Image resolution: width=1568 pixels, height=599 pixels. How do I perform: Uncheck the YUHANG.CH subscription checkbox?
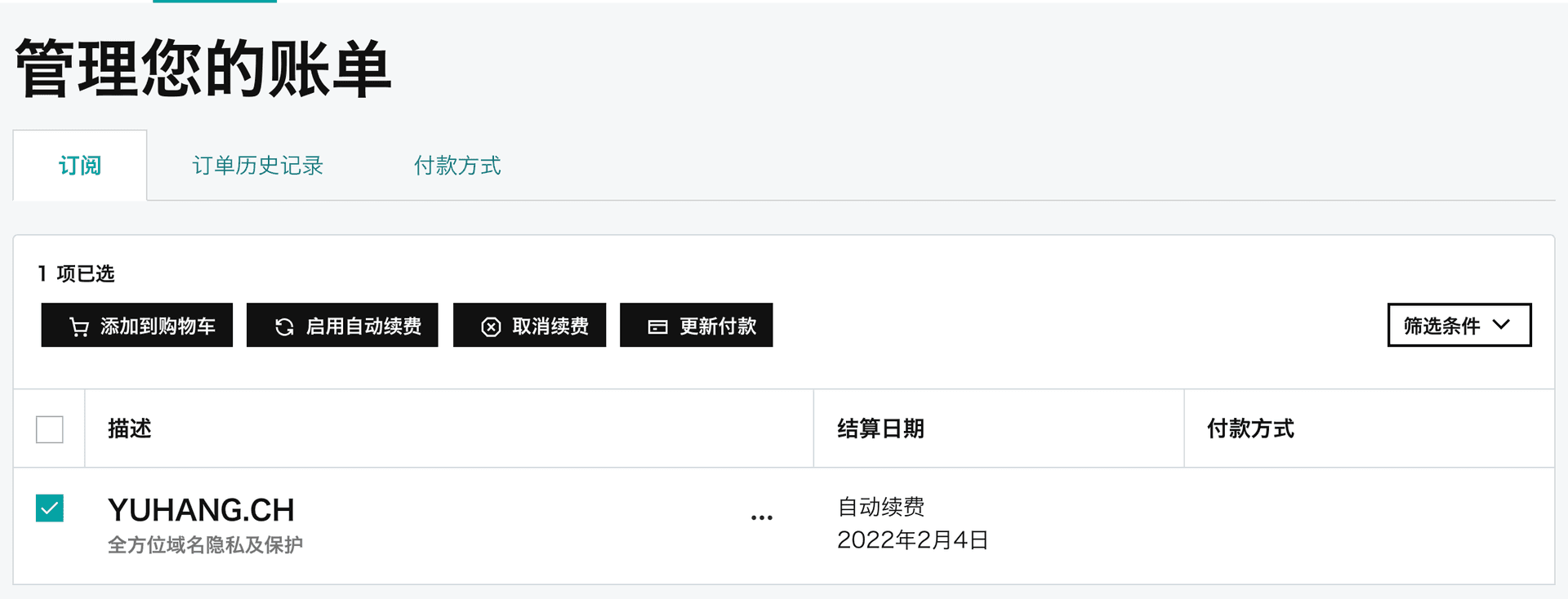point(50,508)
